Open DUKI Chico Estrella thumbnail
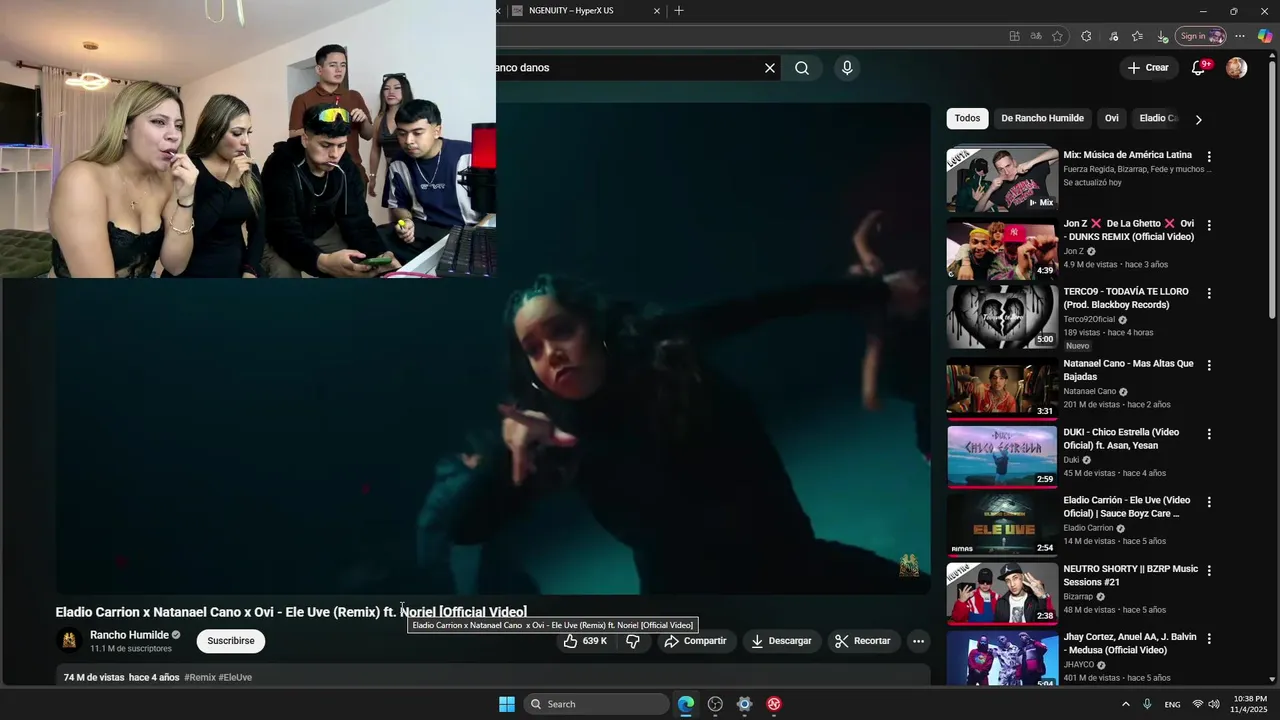The image size is (1280, 720). pyautogui.click(x=1002, y=457)
